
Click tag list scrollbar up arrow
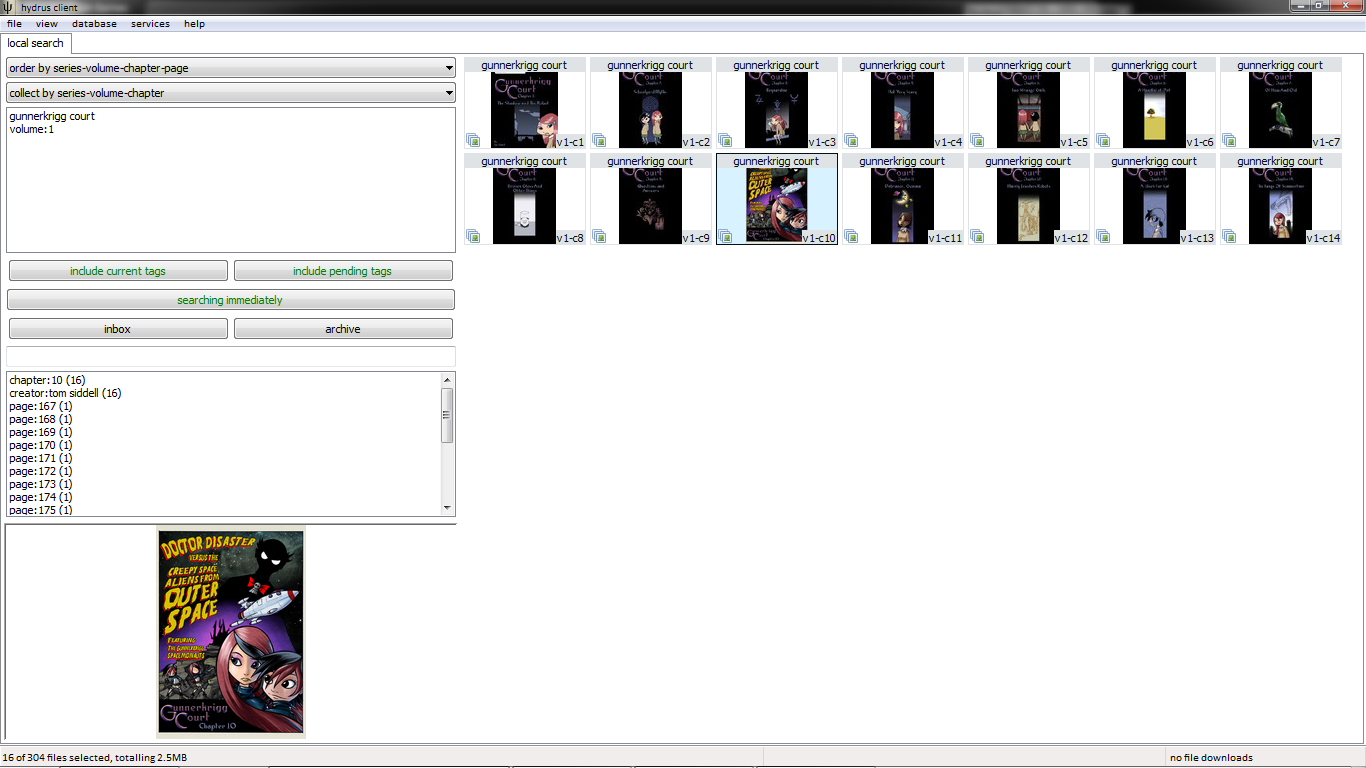coord(448,379)
